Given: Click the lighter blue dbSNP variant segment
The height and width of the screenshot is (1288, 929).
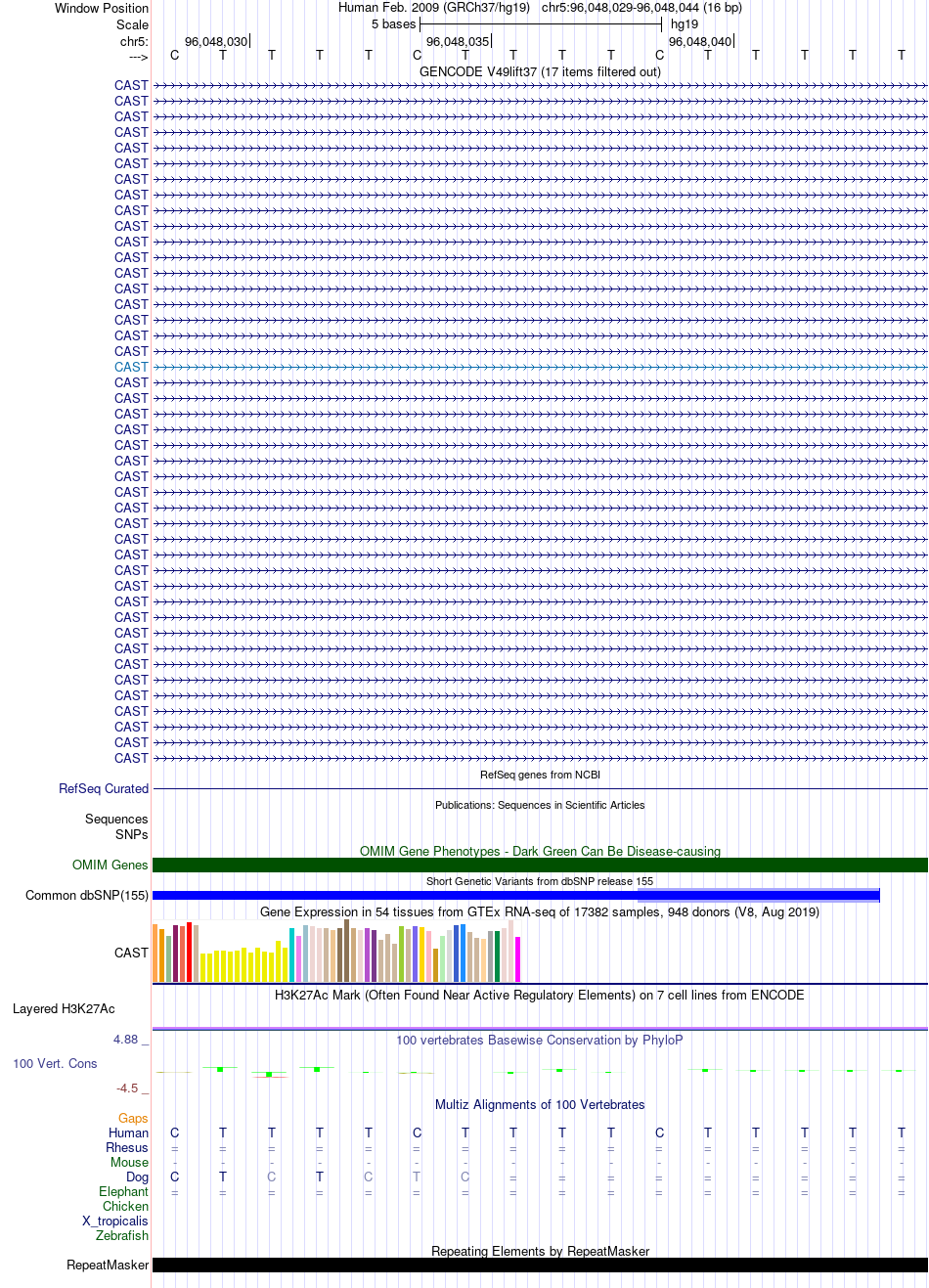Looking at the screenshot, I should [759, 895].
